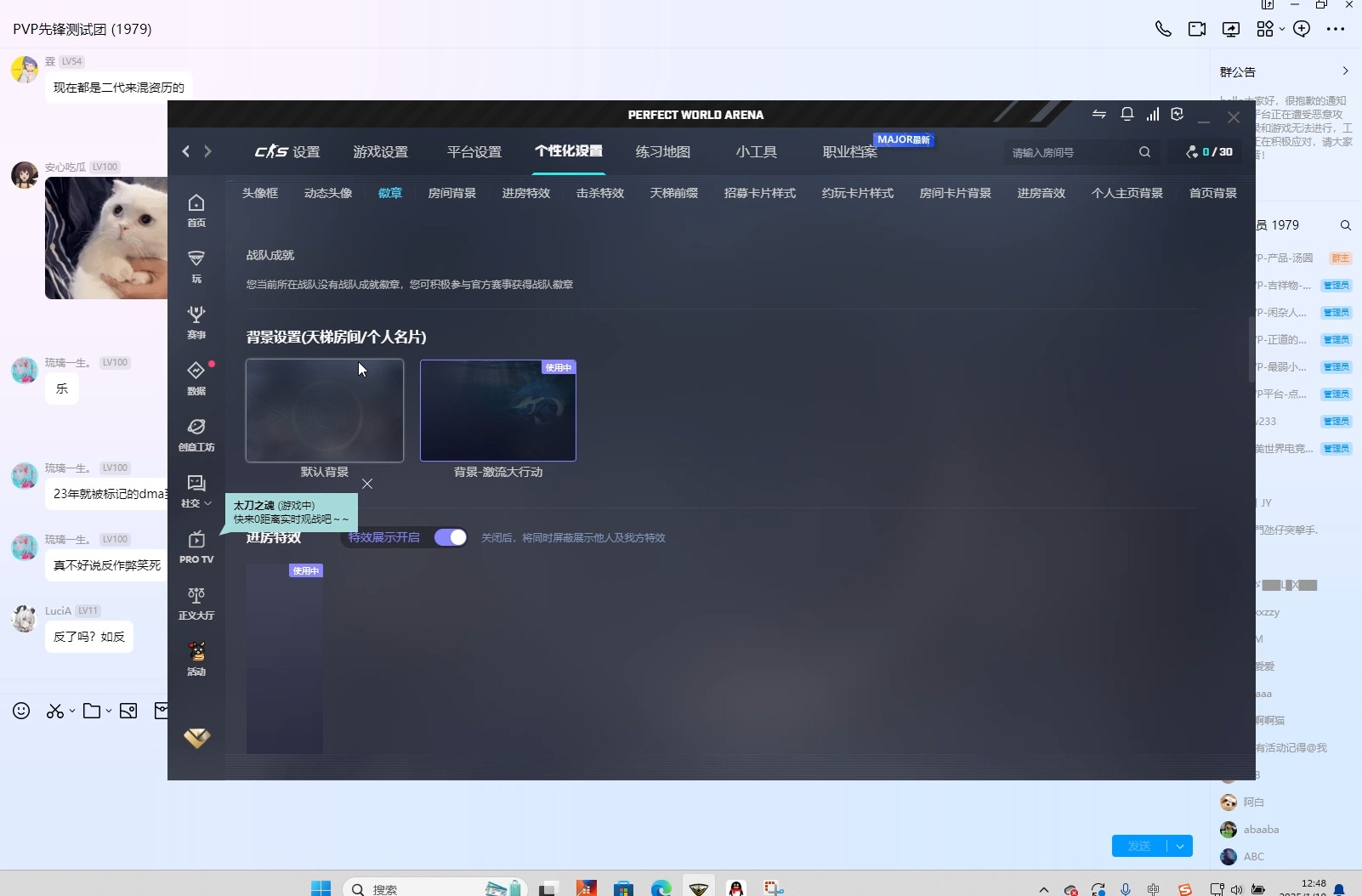
Task: Select the 头像框 sub-tab
Action: tap(260, 194)
